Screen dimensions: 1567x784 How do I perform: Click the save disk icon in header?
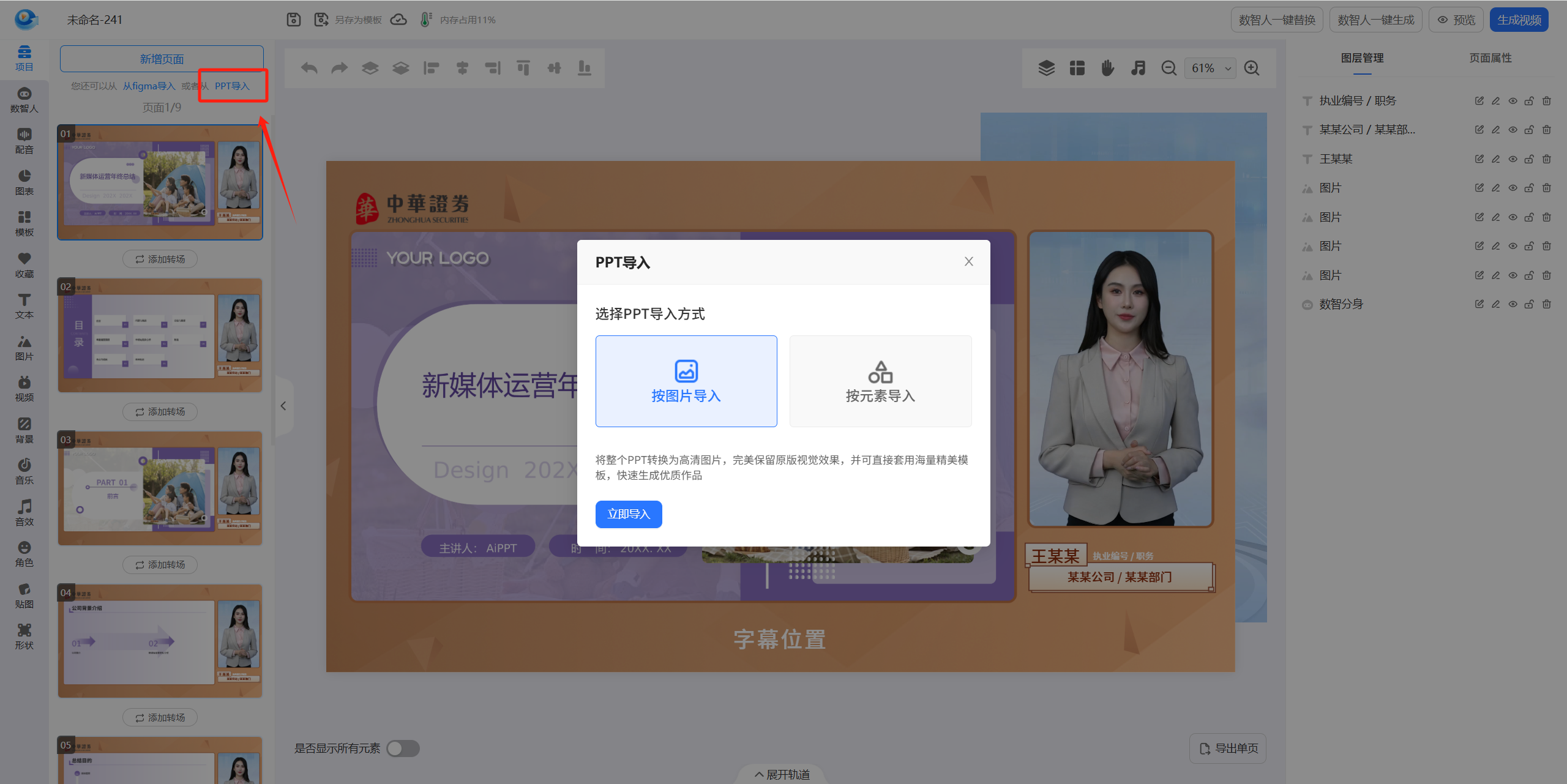pos(294,20)
